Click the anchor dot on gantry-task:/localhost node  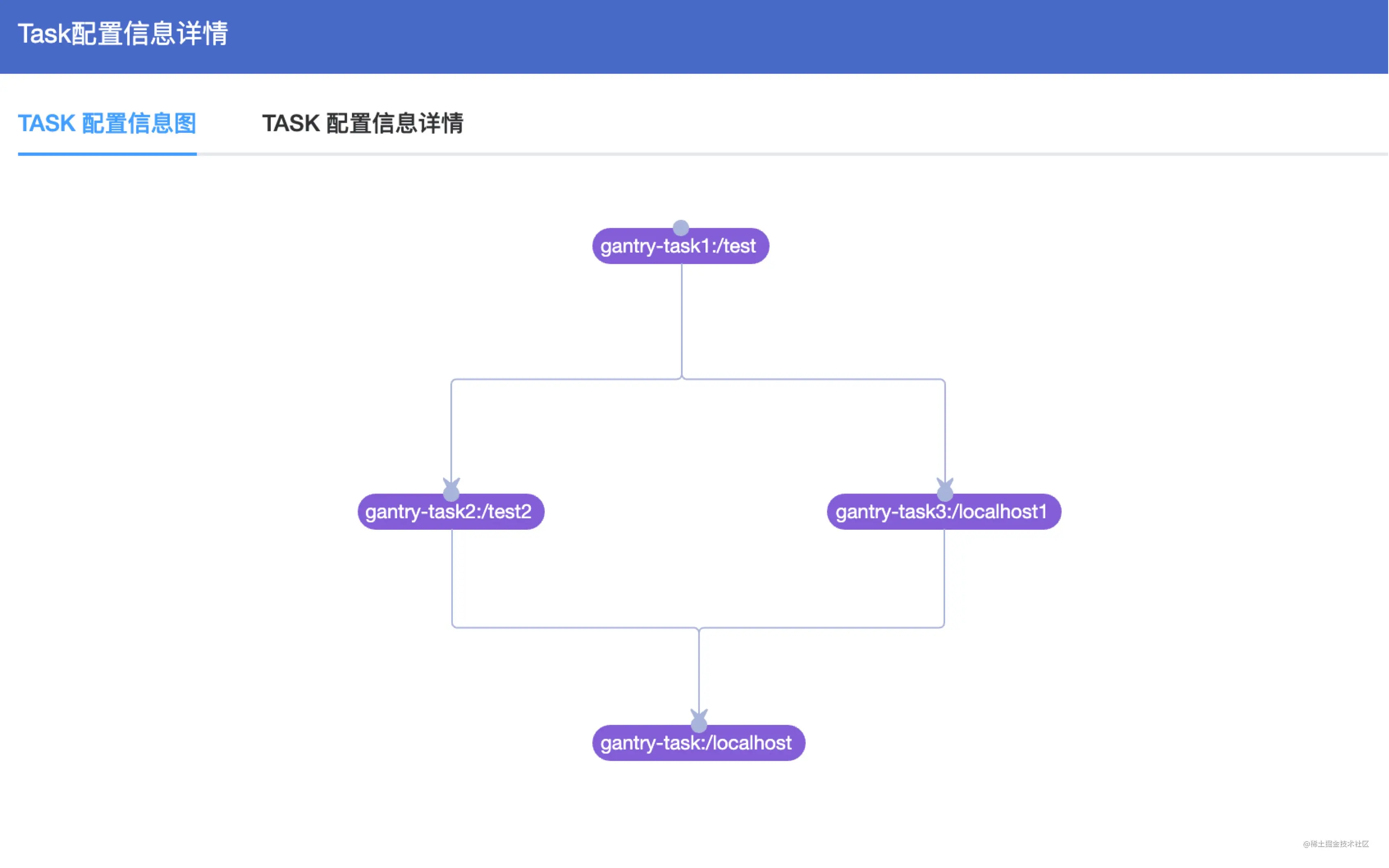699,724
